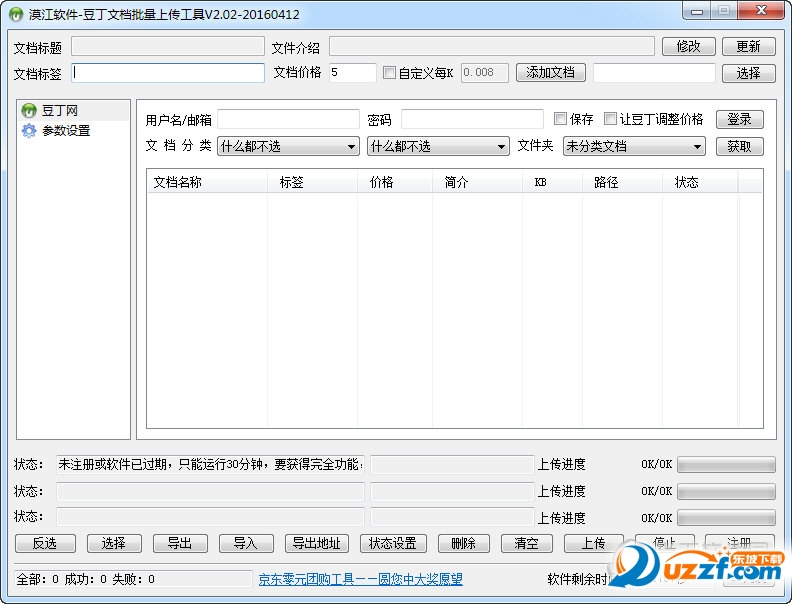
Task: Click the 标签 column header
Action: coord(312,182)
